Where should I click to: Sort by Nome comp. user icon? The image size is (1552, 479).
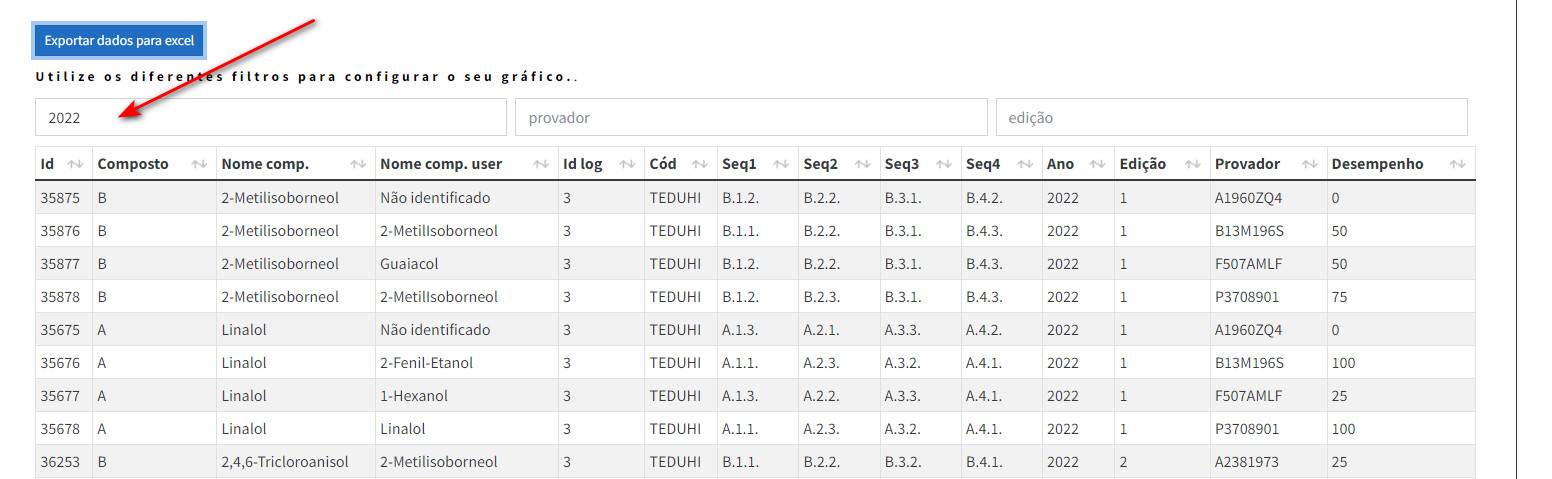click(x=541, y=164)
